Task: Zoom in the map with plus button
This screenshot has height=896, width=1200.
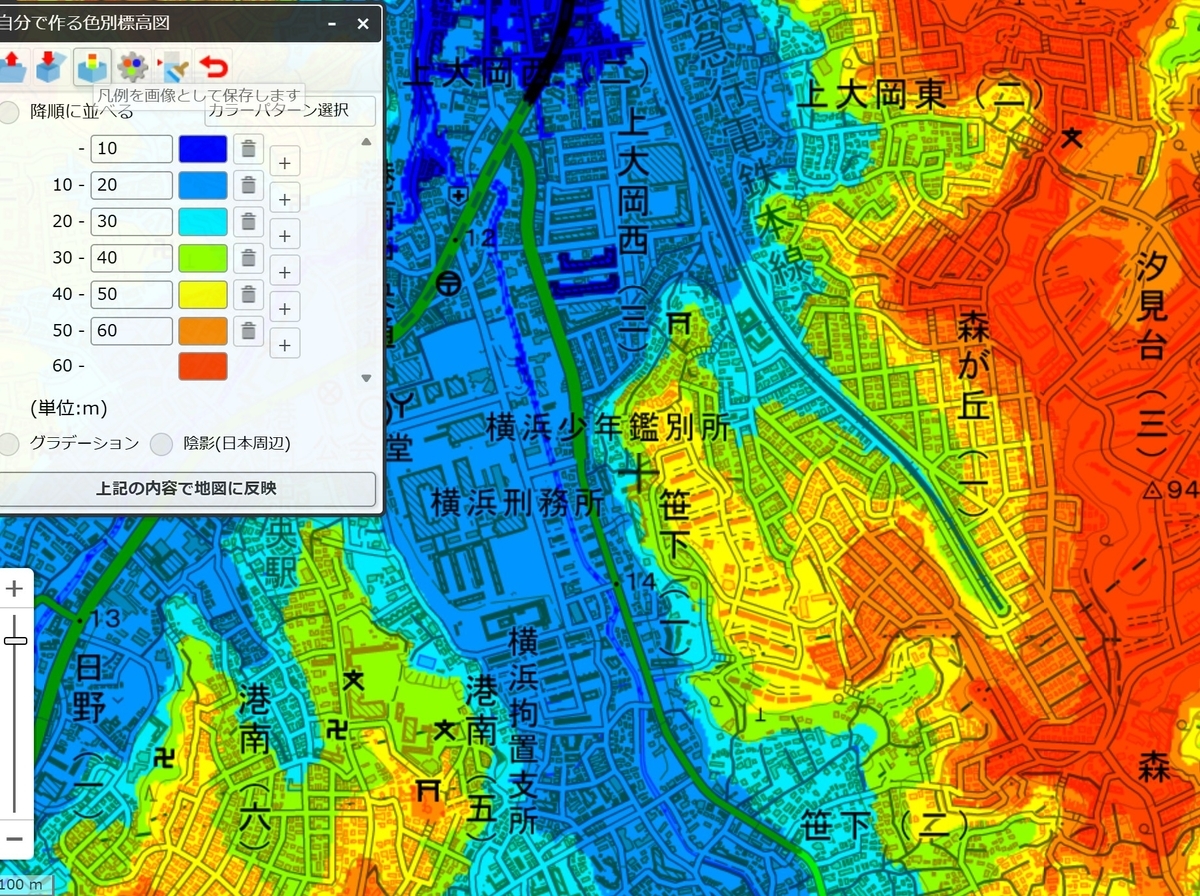Action: pyautogui.click(x=14, y=588)
